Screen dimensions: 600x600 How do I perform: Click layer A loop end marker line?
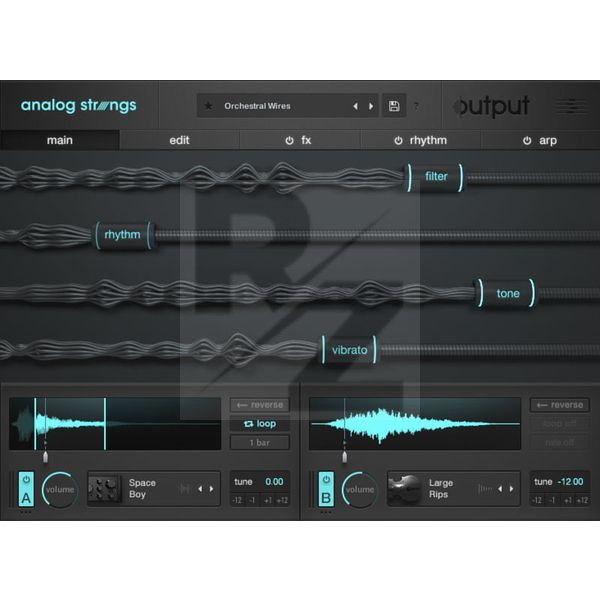pyautogui.click(x=105, y=424)
